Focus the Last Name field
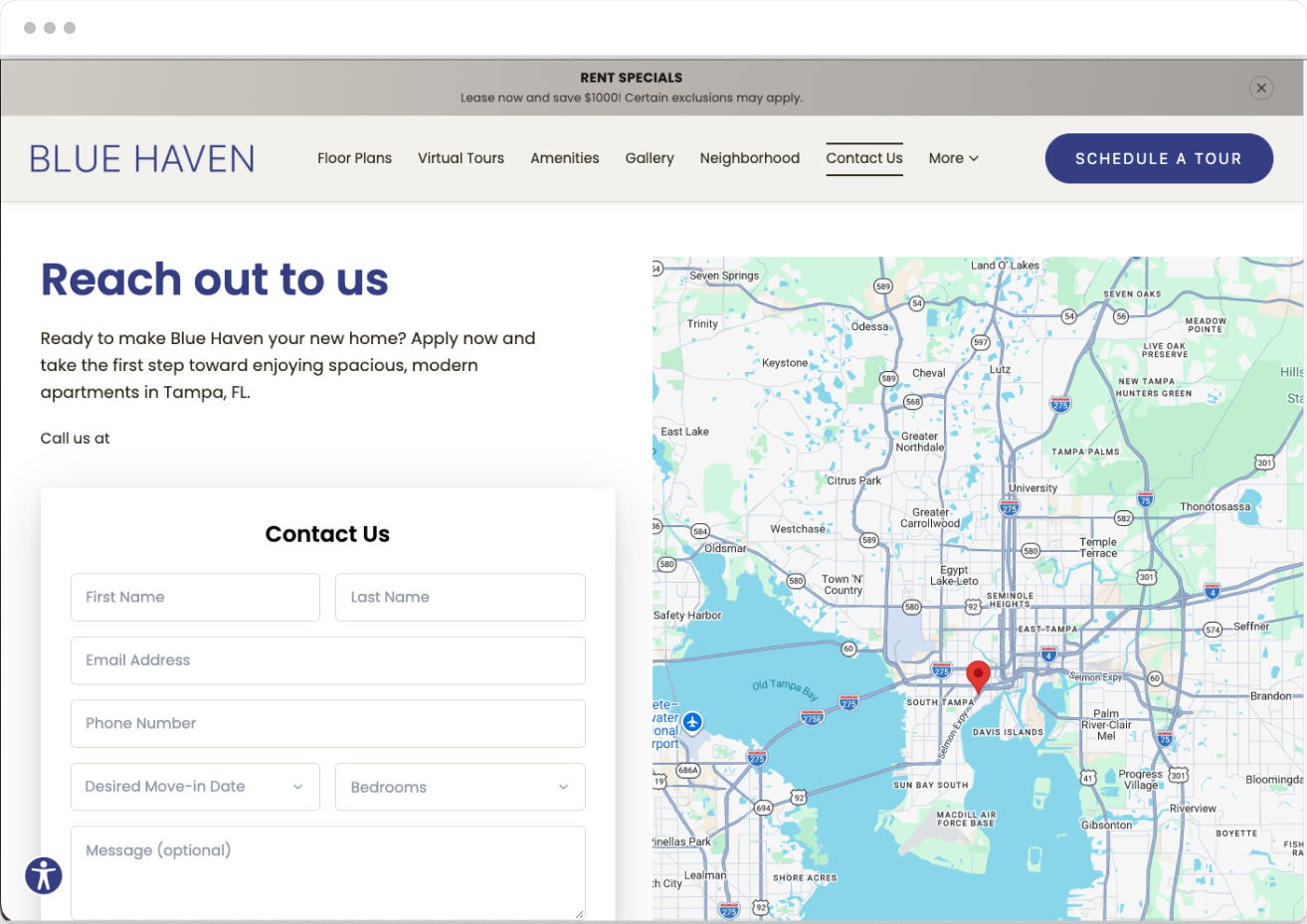Screen dimensions: 1307x924 tap(461, 597)
